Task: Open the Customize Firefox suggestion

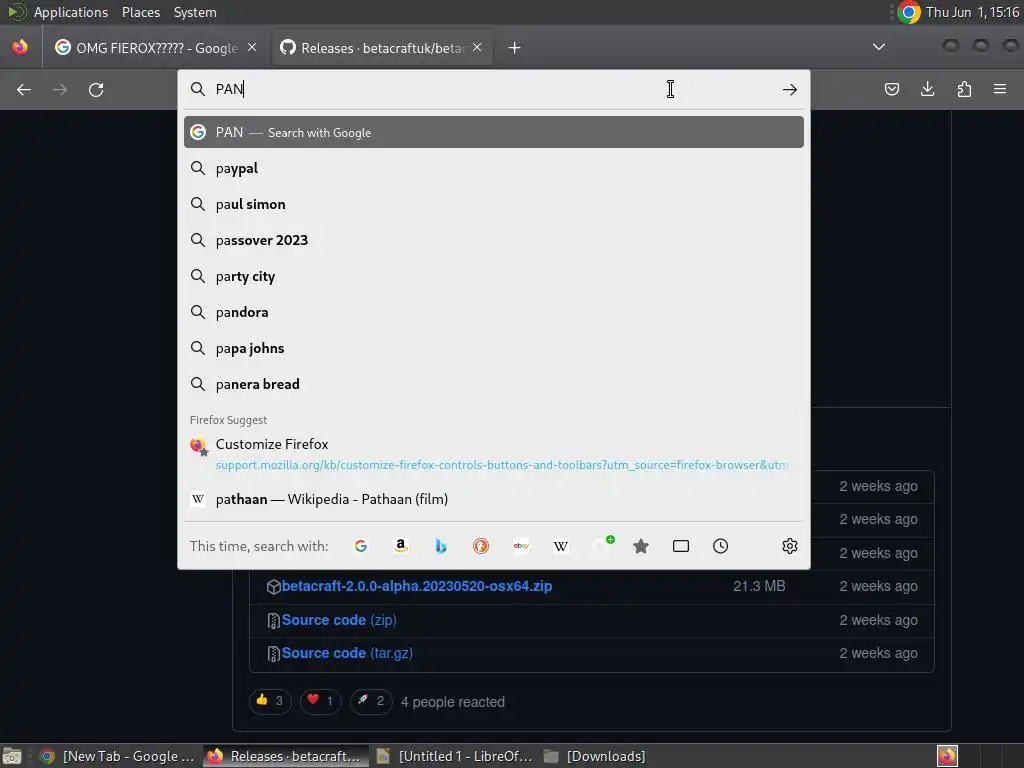Action: [x=494, y=454]
